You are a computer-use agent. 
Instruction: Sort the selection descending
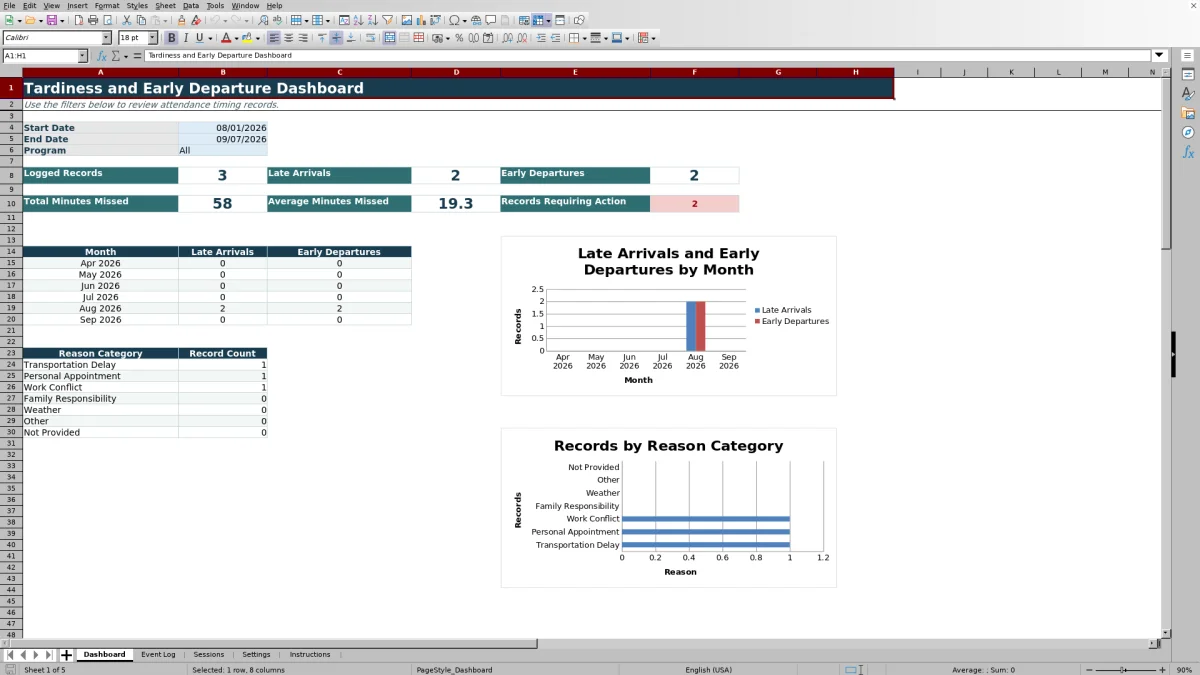tap(373, 20)
